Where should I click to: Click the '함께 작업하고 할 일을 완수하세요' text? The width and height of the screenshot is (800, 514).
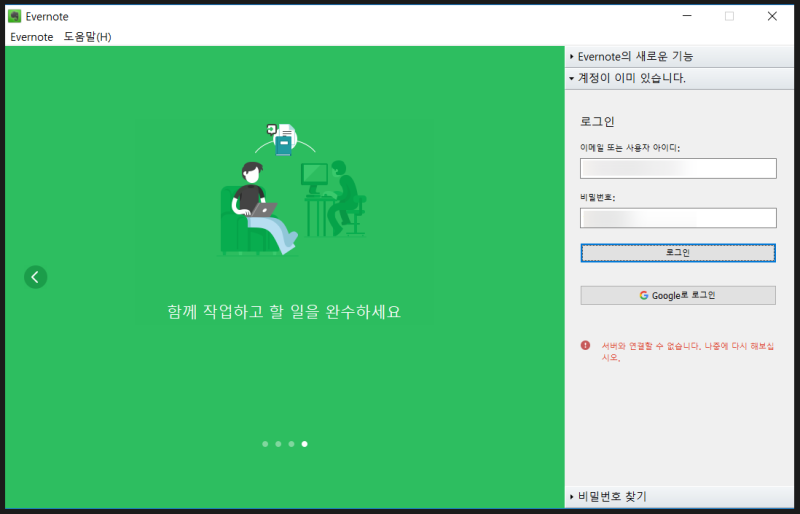(284, 311)
